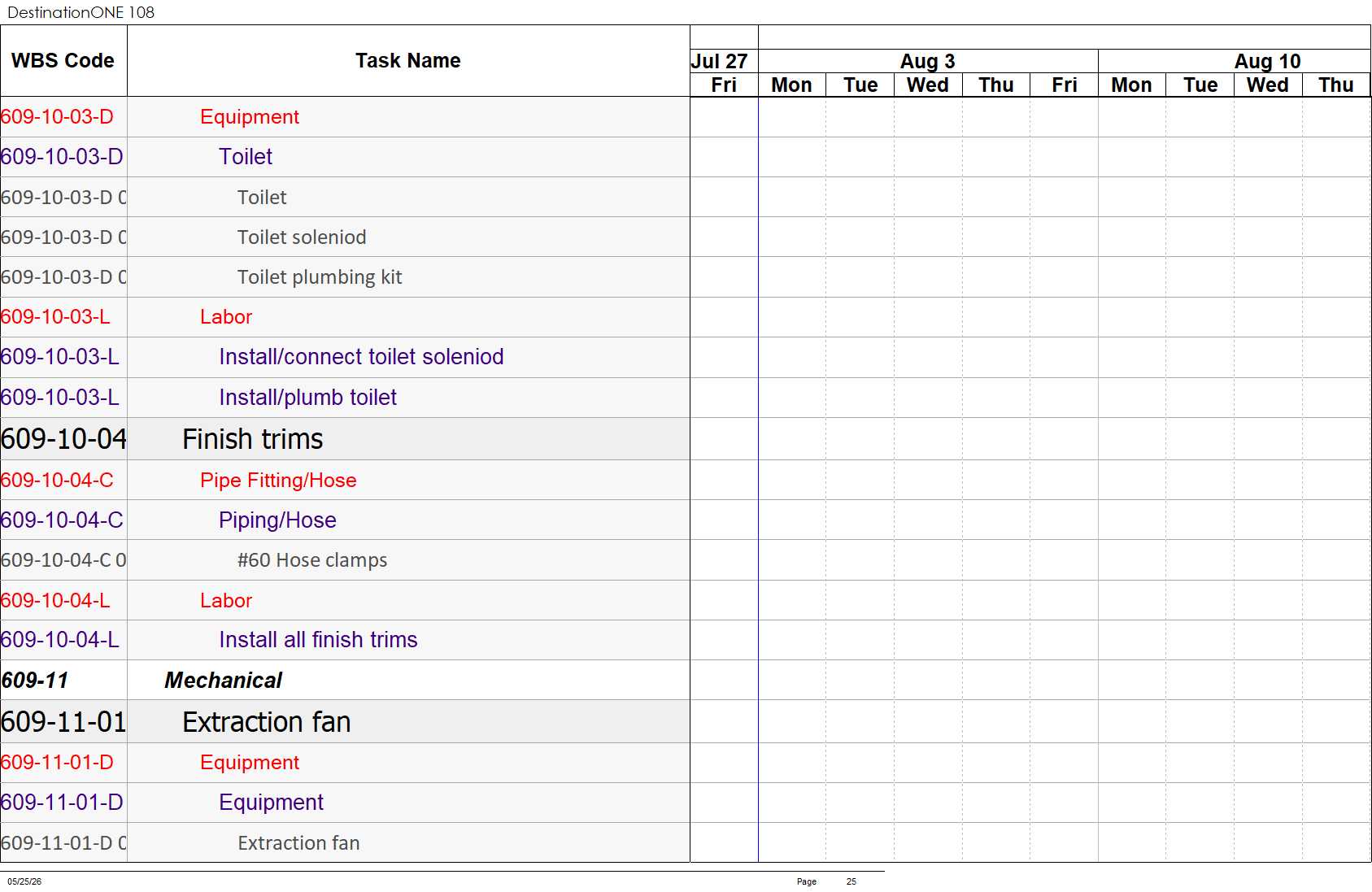Select the Install/plumb toilet task
1372x892 pixels.
(345, 397)
